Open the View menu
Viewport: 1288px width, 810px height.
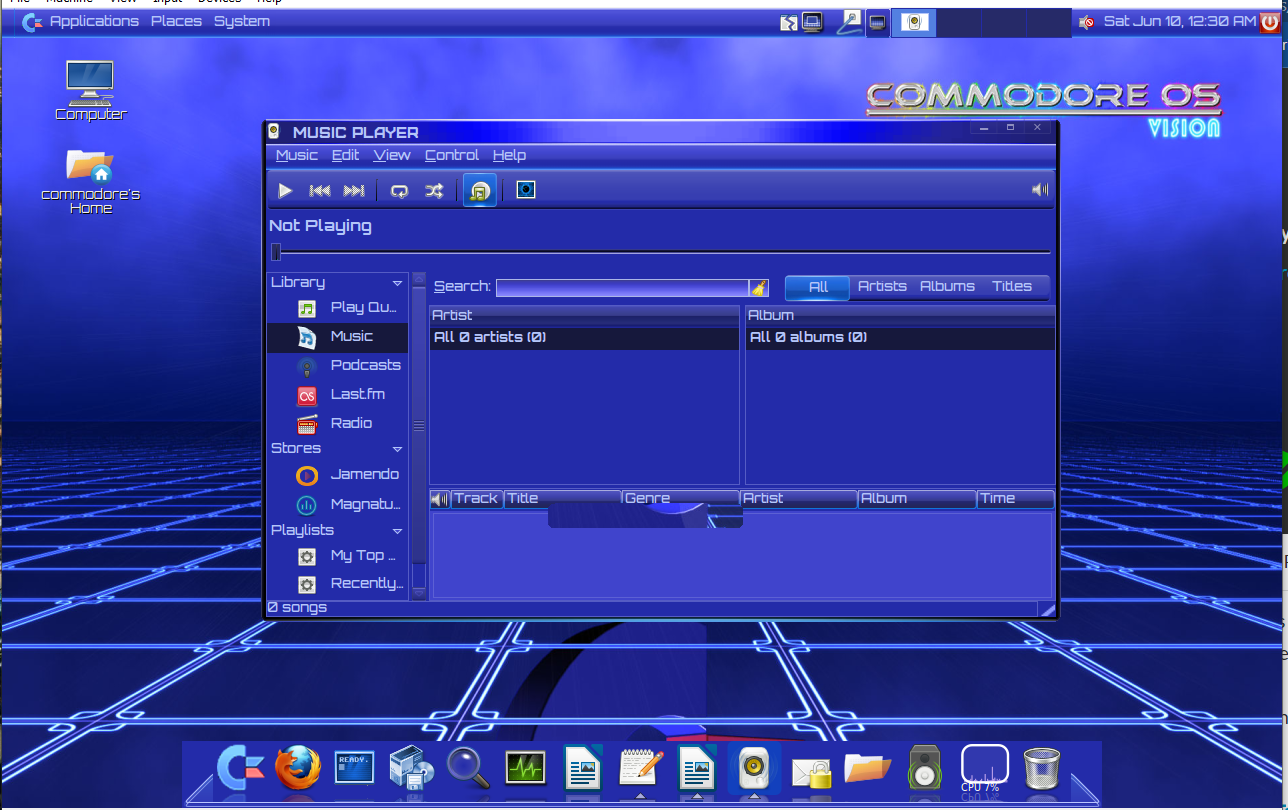(x=392, y=155)
